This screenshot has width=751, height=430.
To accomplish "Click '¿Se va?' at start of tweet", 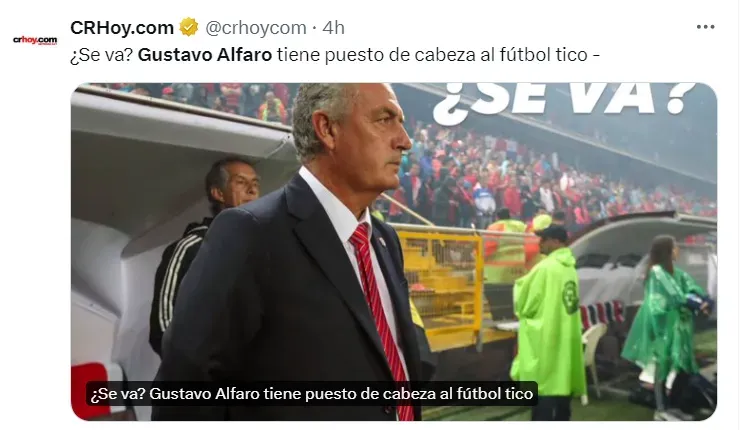I will pos(102,55).
